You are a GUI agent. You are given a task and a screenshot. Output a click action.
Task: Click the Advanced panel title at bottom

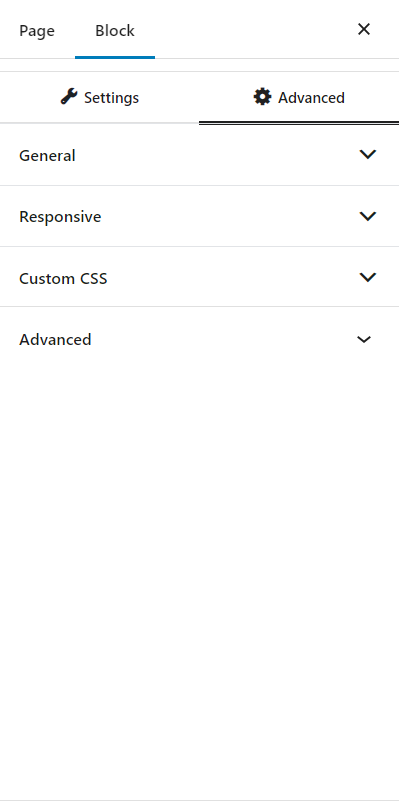(x=55, y=340)
